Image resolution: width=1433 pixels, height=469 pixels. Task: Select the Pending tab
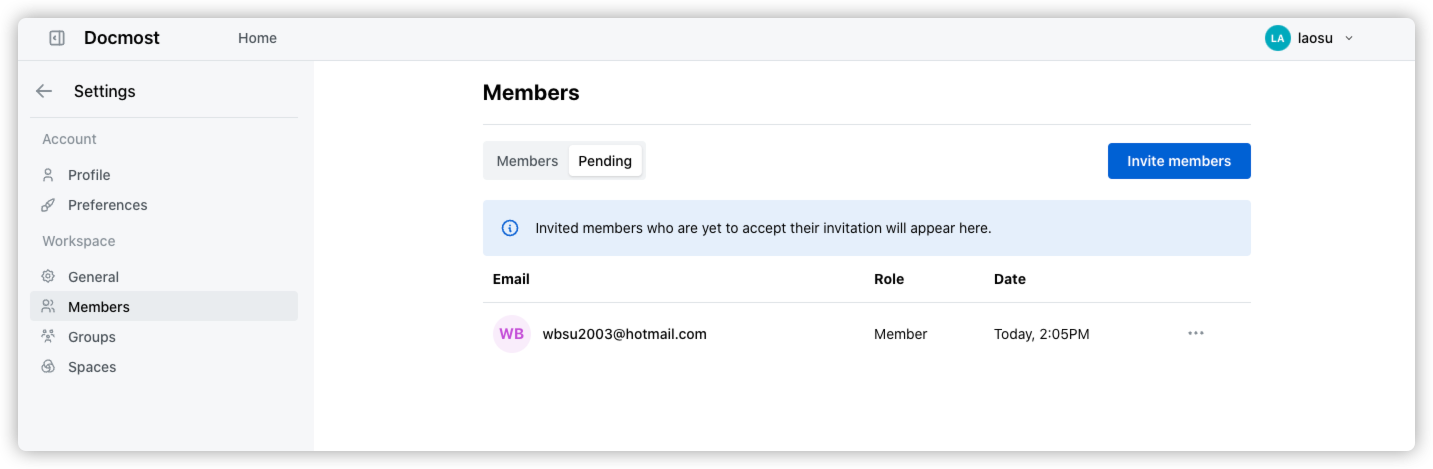pyautogui.click(x=605, y=161)
